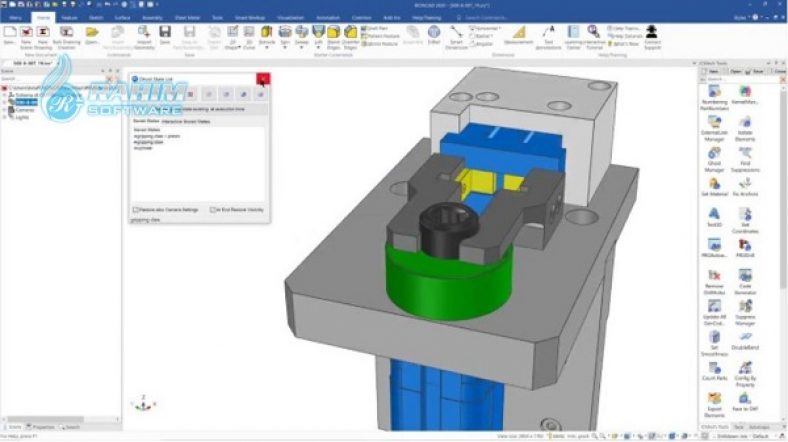
Task: Click What's New link
Action: (x=624, y=44)
